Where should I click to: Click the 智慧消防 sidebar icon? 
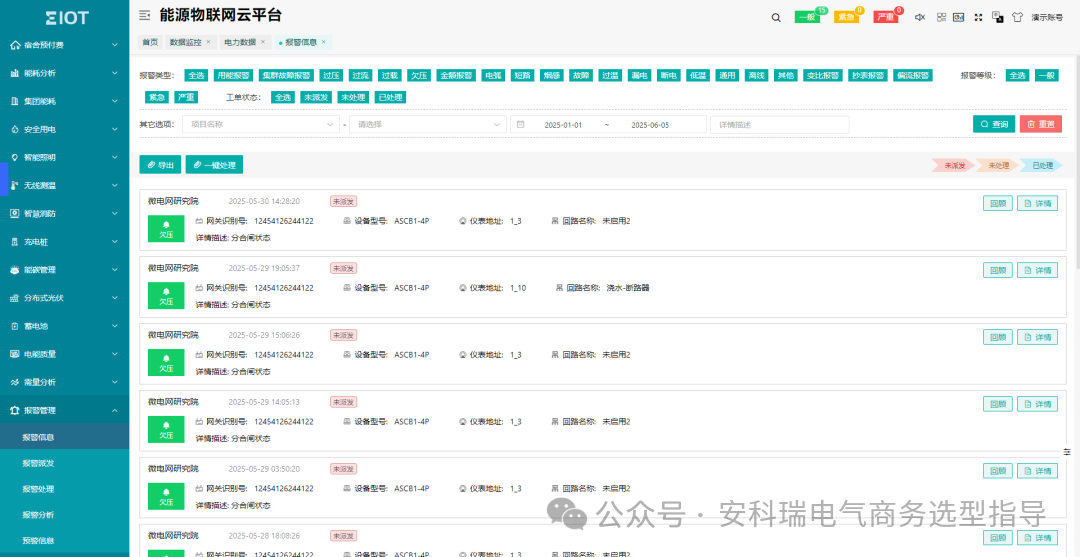coord(14,213)
